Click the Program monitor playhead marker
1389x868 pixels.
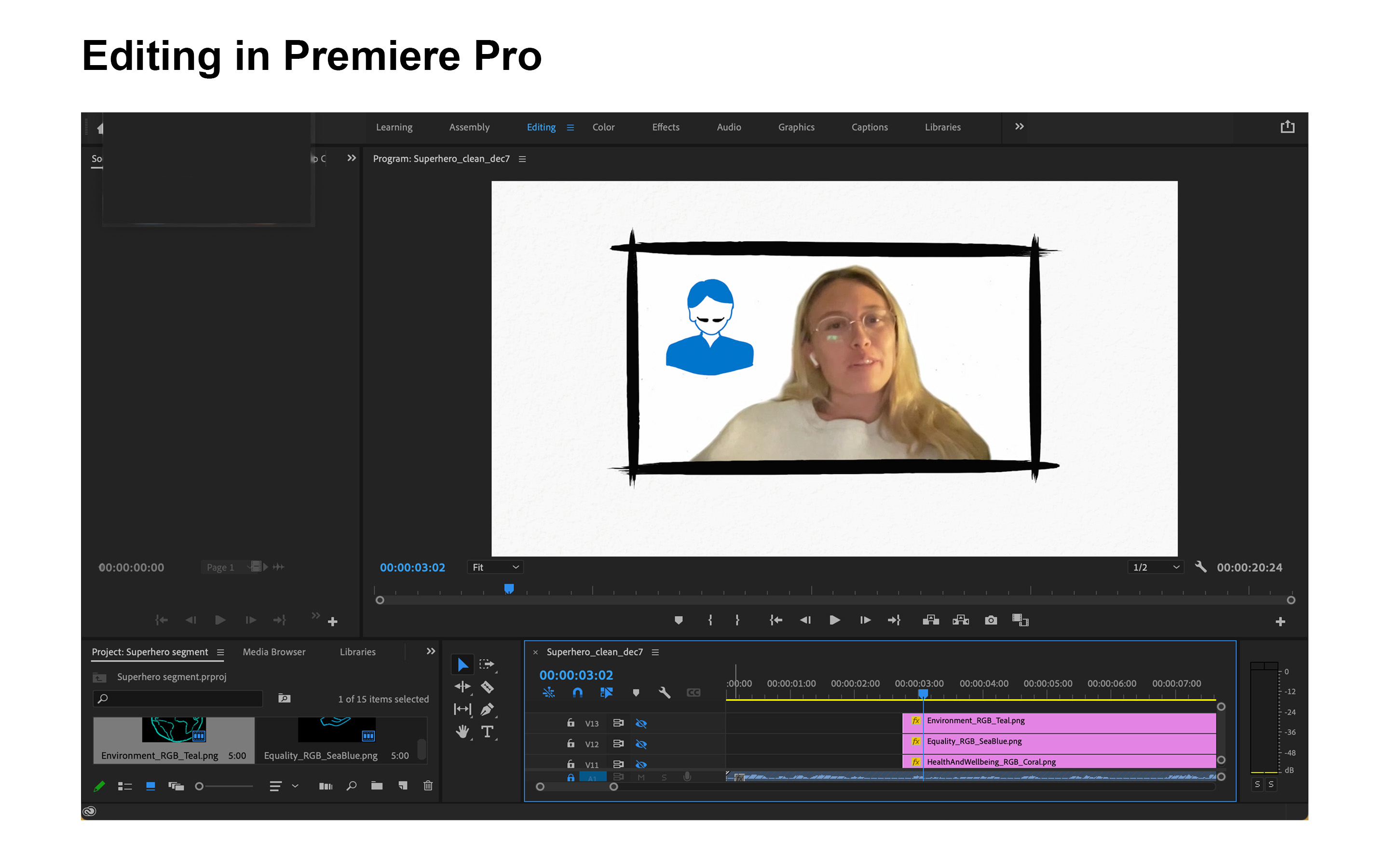click(x=508, y=588)
